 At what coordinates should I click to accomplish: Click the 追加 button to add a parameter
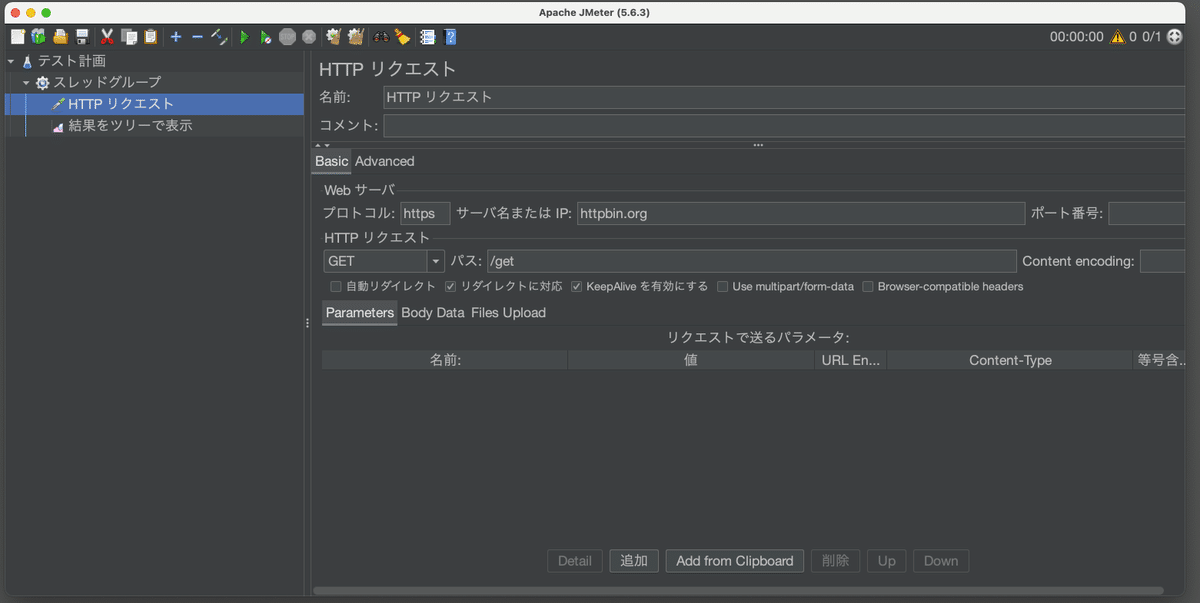click(x=633, y=560)
